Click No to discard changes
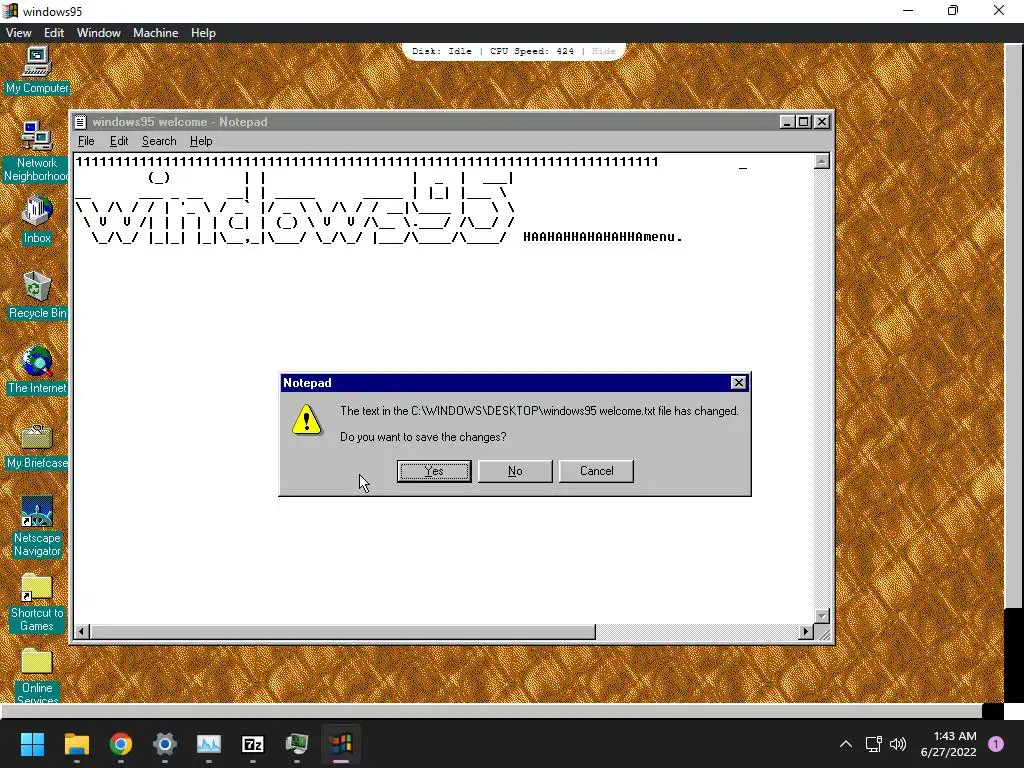Screen dimensions: 1024x768 515,471
